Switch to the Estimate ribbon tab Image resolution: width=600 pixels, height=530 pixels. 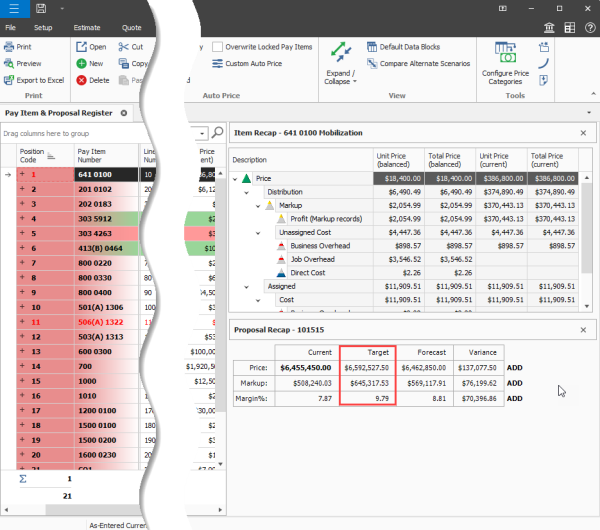click(x=87, y=28)
